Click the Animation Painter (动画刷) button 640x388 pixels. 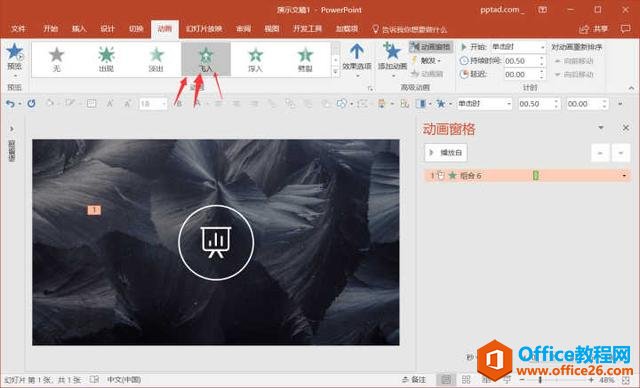[x=427, y=74]
